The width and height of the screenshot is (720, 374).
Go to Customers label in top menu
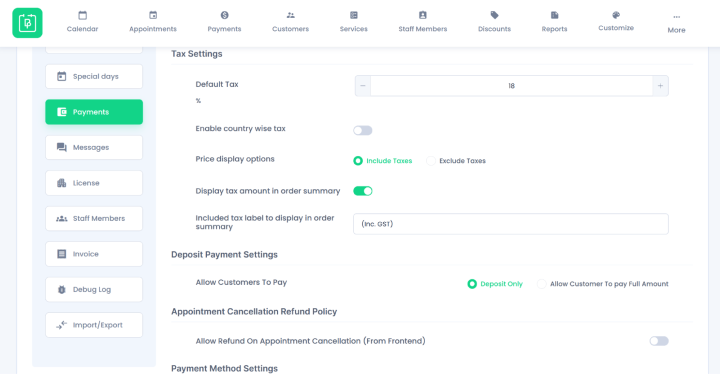(291, 29)
